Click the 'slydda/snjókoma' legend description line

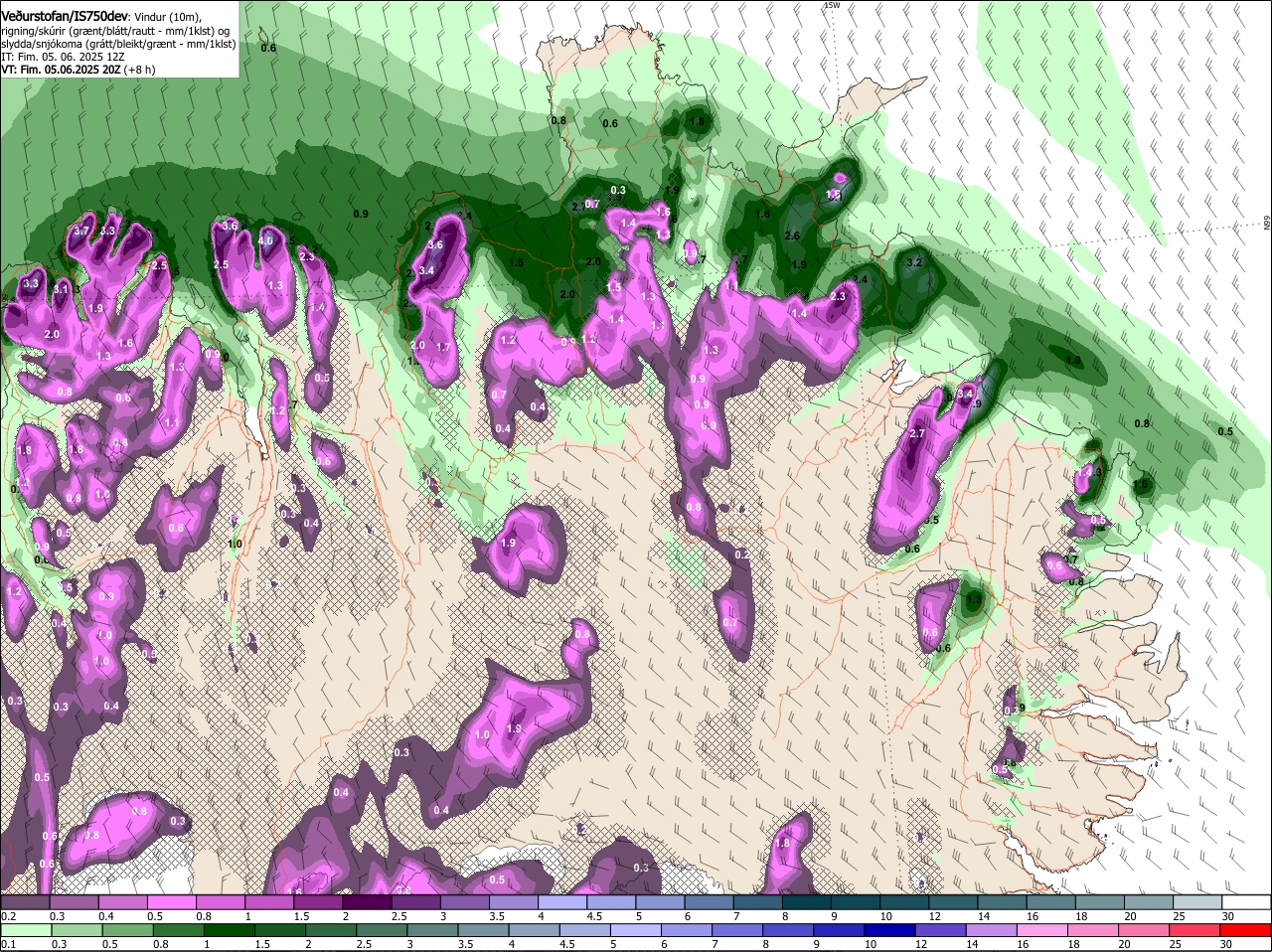click(118, 44)
